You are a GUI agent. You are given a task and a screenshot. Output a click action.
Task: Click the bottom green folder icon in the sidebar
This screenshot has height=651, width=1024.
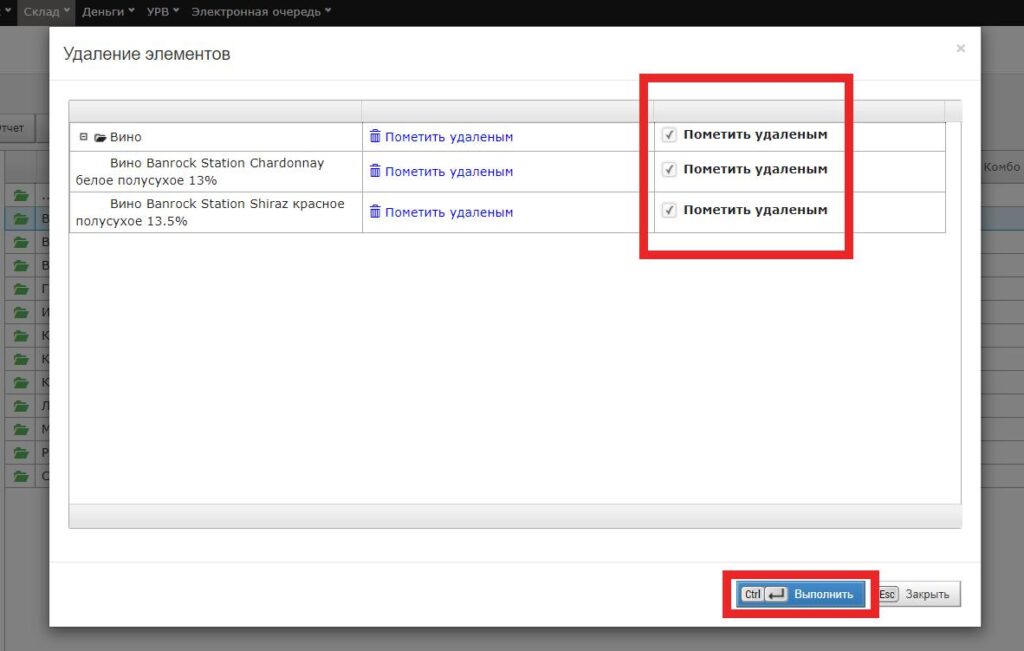click(21, 476)
